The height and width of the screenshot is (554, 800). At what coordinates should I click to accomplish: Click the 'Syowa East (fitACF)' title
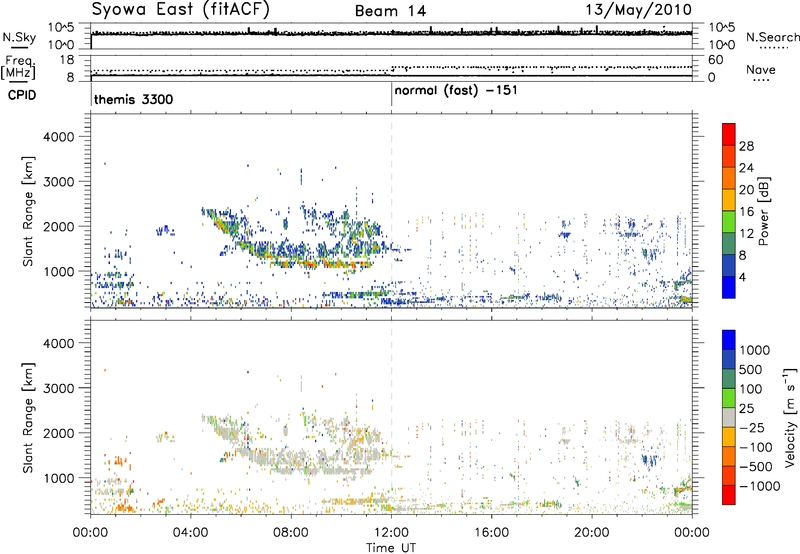180,10
